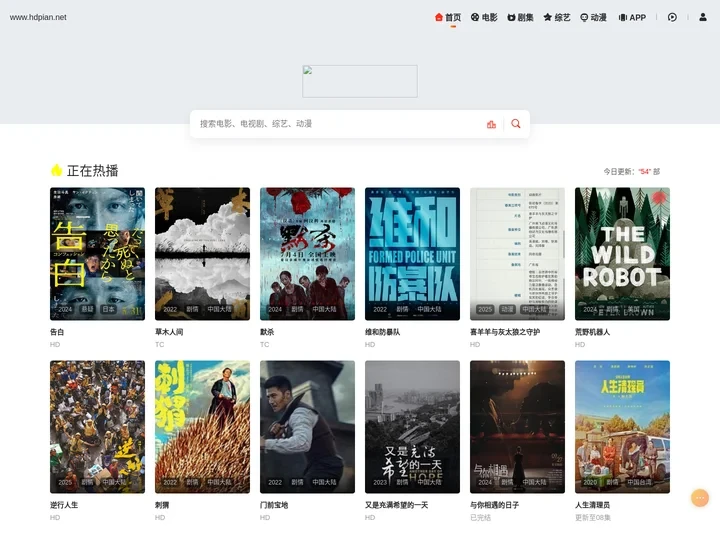This screenshot has width=720, height=540.
Task: Click the 逆行人生 title link
Action: coord(64,505)
